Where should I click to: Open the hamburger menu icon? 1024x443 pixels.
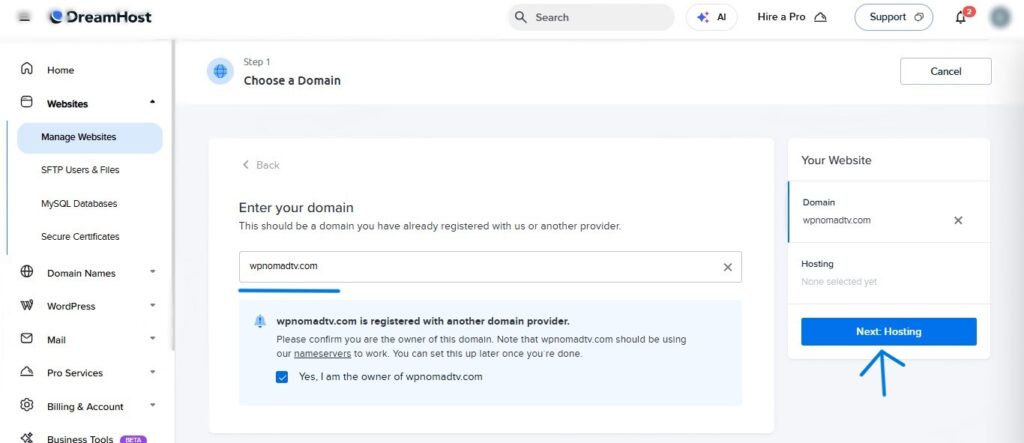pos(24,18)
